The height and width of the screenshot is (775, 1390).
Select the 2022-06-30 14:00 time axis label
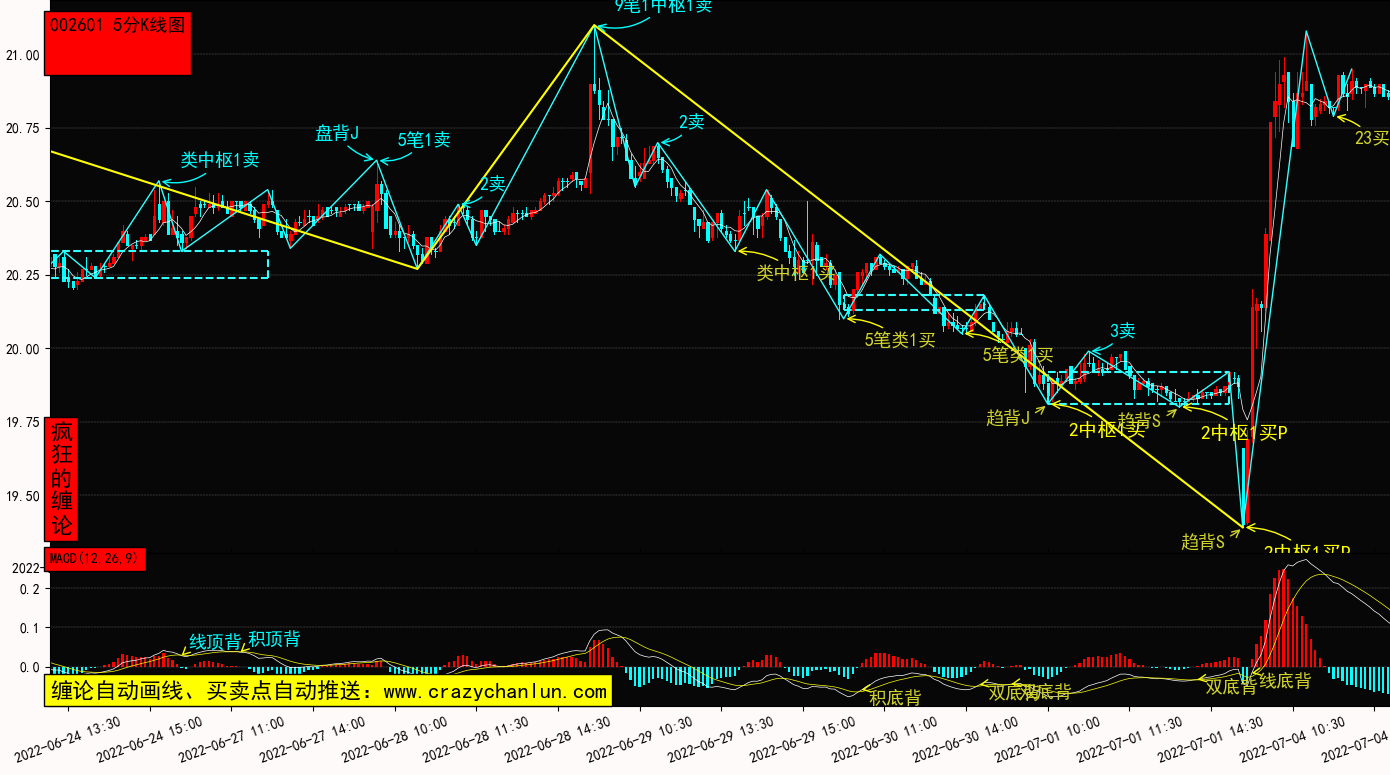click(x=967, y=738)
